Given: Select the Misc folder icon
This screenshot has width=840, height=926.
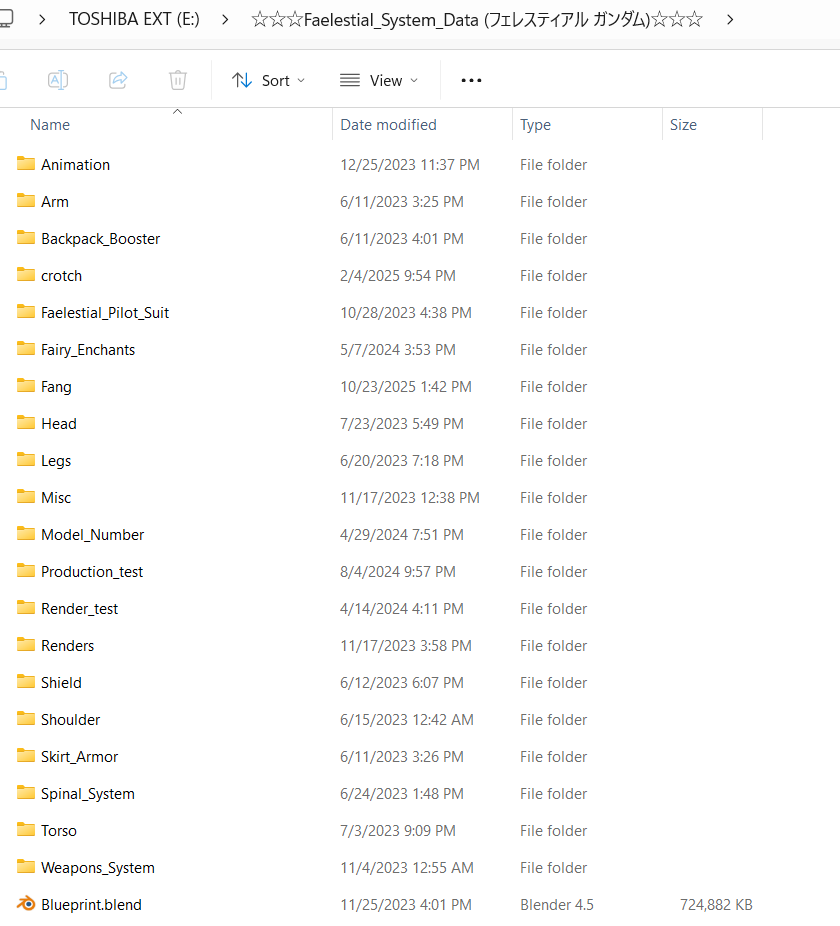Looking at the screenshot, I should [x=25, y=497].
